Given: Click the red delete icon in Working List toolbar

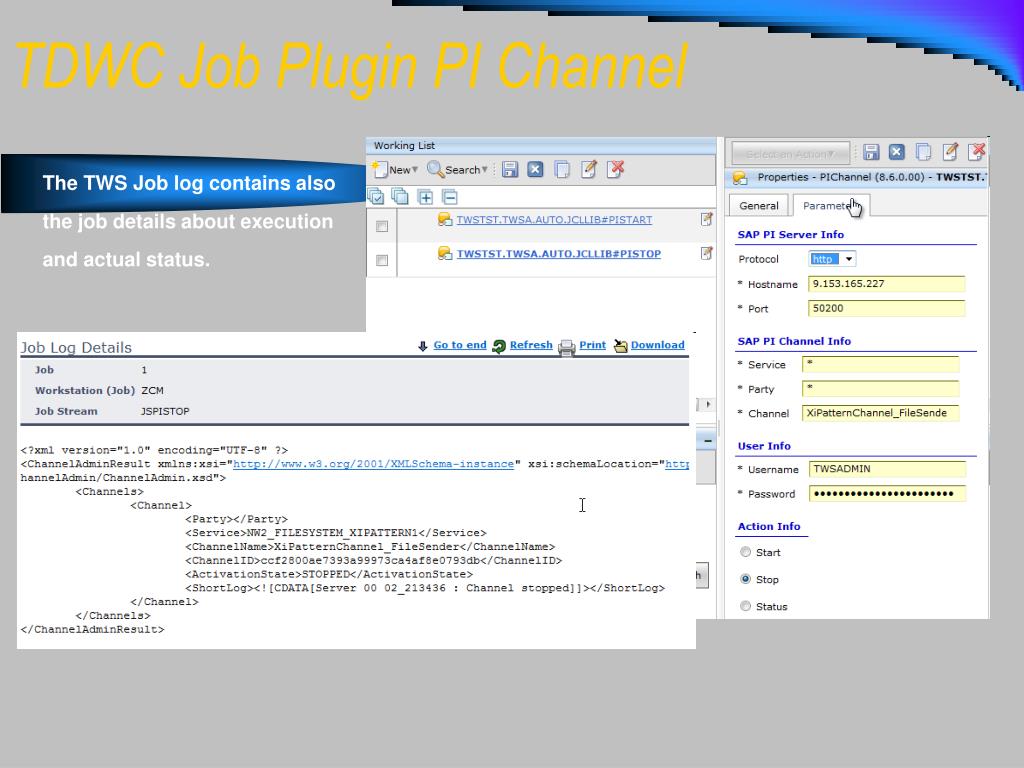Looking at the screenshot, I should [x=616, y=169].
